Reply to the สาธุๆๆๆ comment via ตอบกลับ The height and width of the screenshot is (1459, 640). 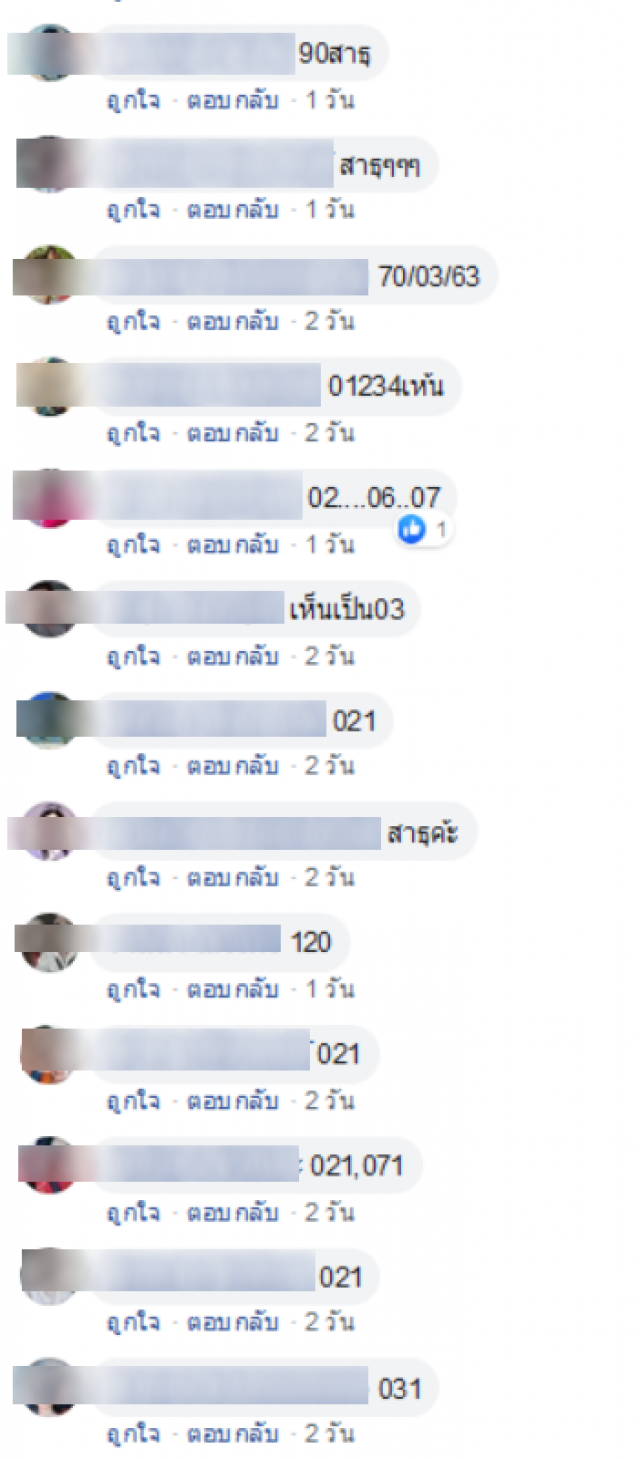232,211
